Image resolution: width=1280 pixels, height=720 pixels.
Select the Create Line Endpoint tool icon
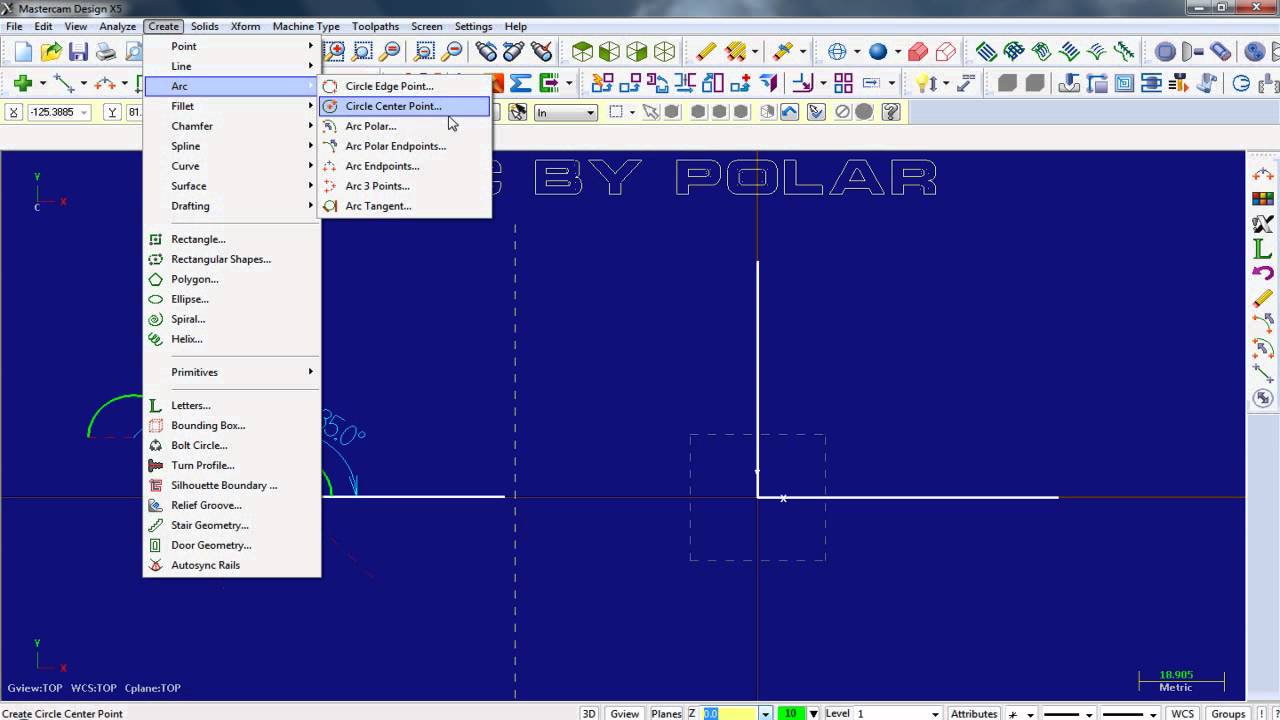(64, 83)
